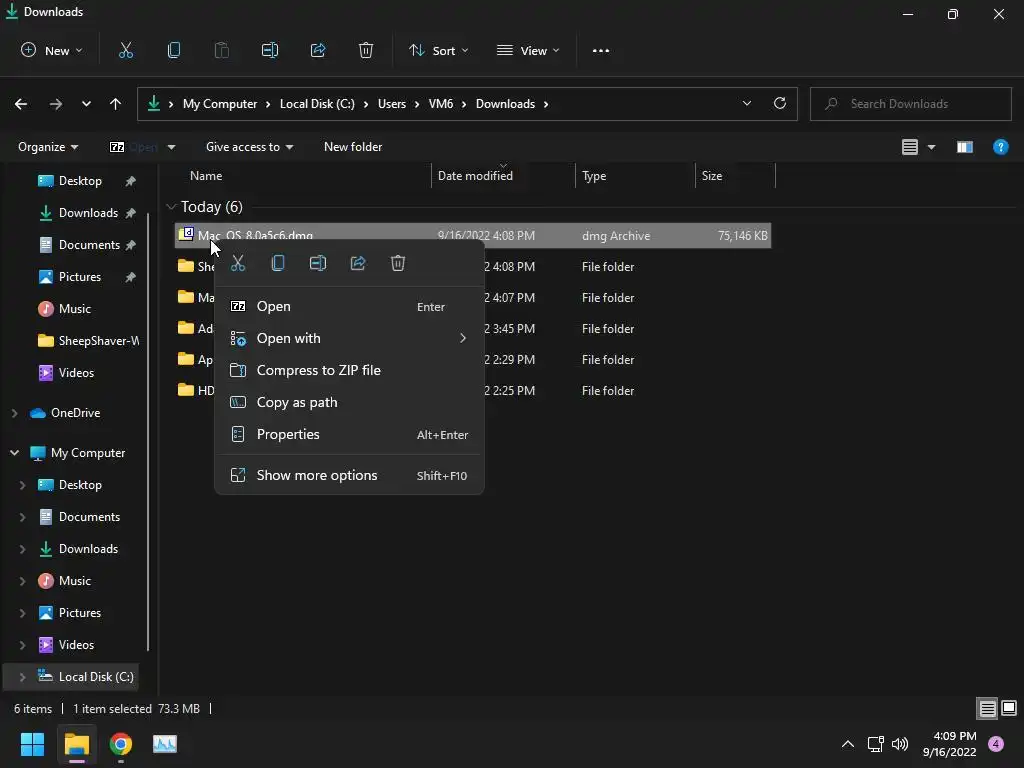The height and width of the screenshot is (768, 1024).
Task: Collapse the My Computer tree node
Action: (14, 453)
